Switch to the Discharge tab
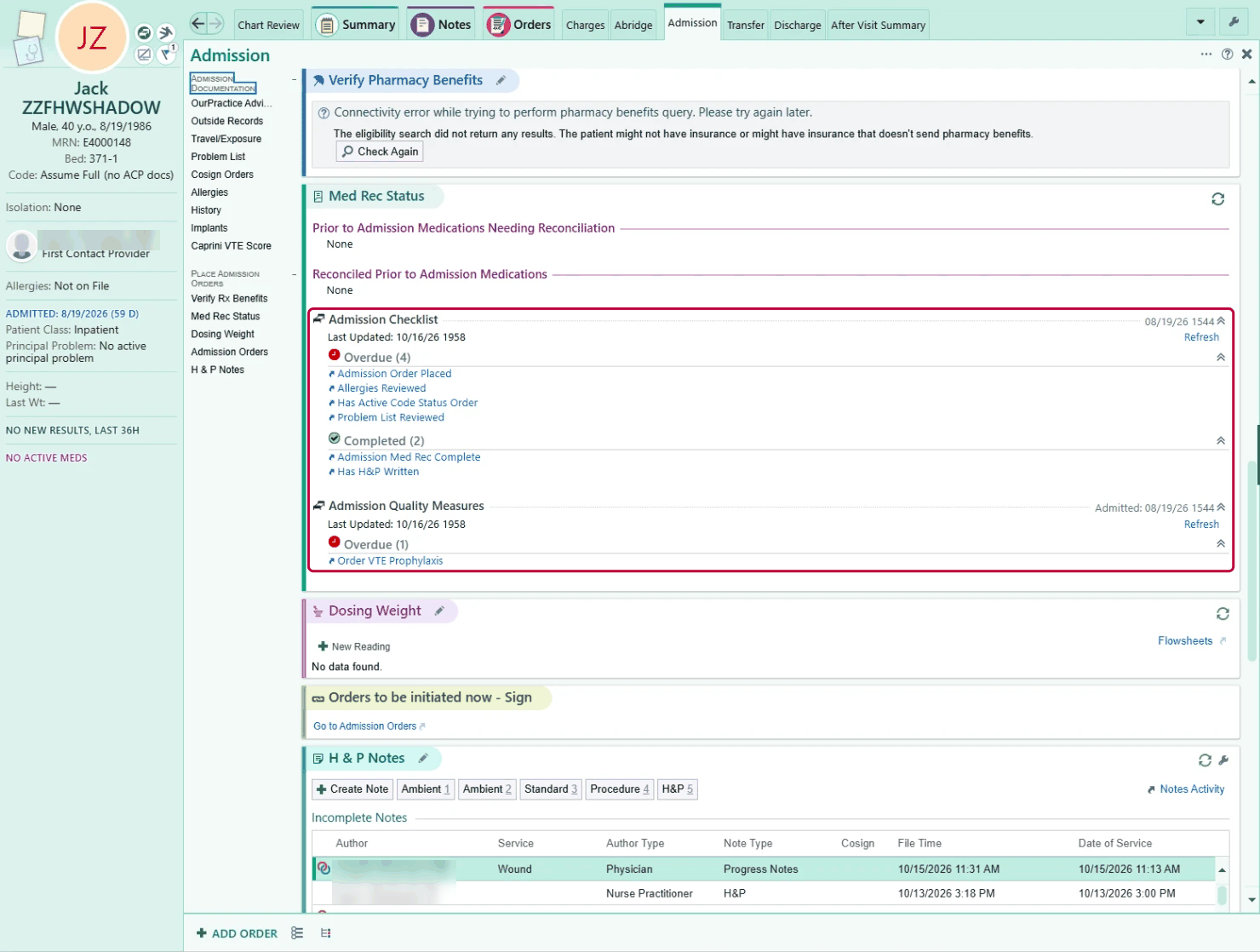This screenshot has width=1260, height=952. pyautogui.click(x=798, y=25)
